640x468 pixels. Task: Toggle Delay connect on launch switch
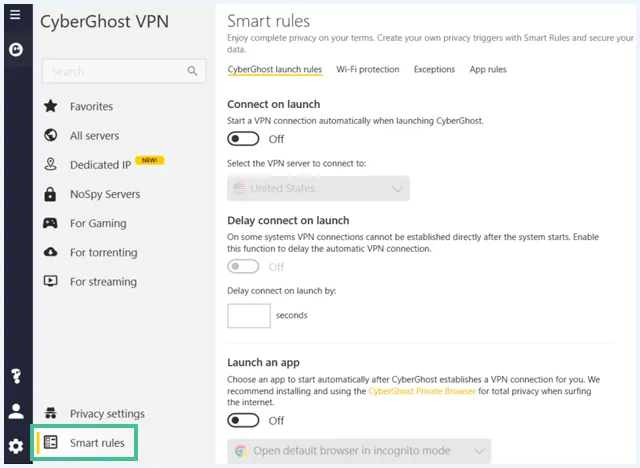coord(243,266)
